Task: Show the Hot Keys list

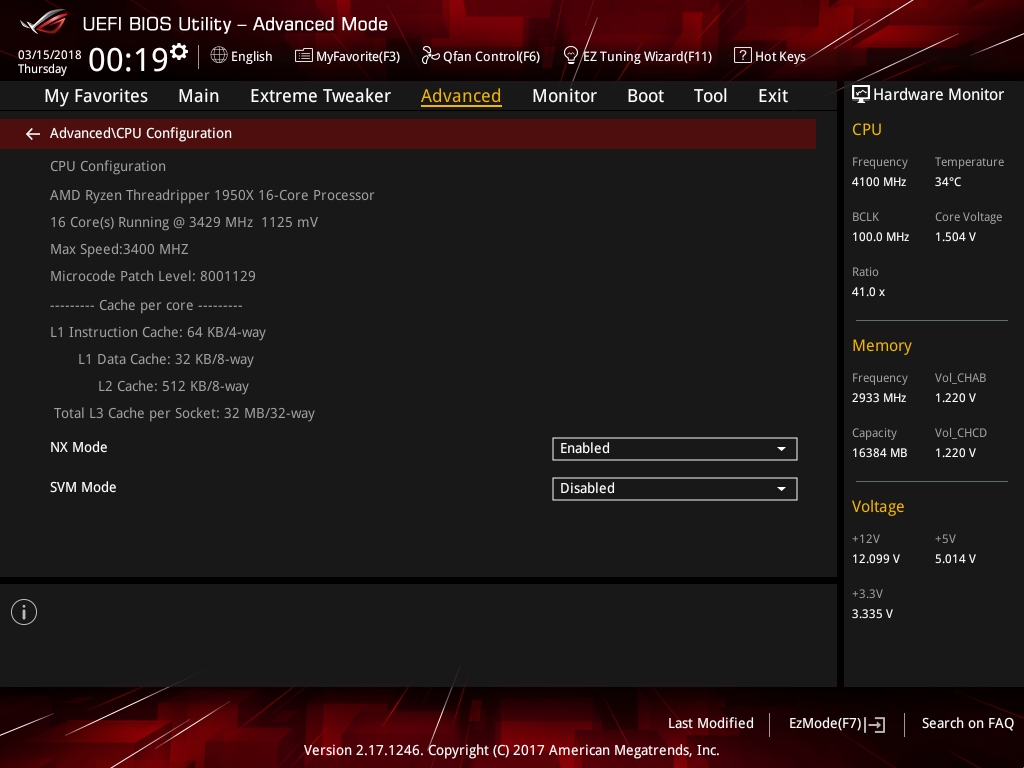Action: pyautogui.click(x=770, y=56)
